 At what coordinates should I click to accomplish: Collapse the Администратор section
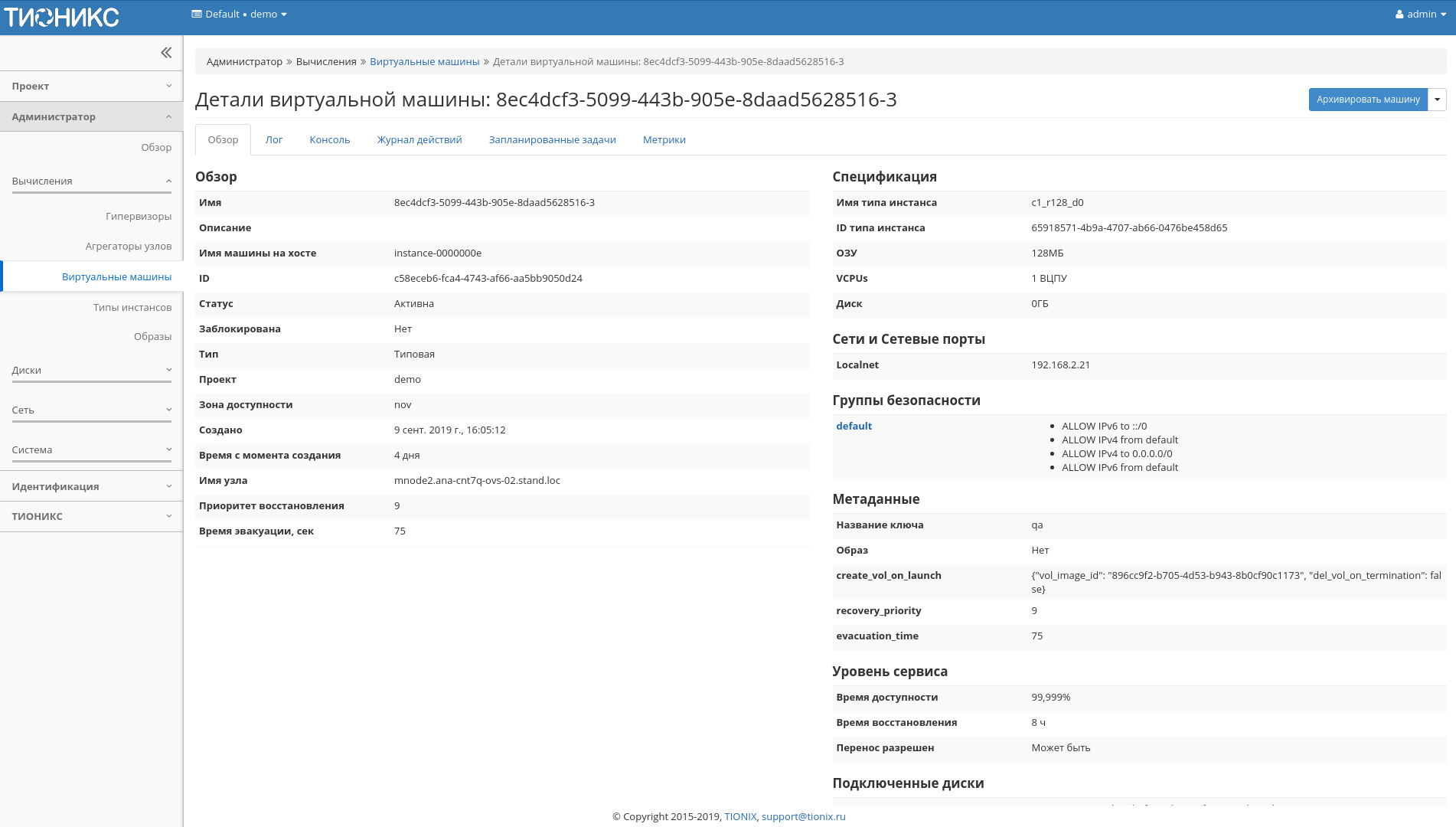point(91,116)
